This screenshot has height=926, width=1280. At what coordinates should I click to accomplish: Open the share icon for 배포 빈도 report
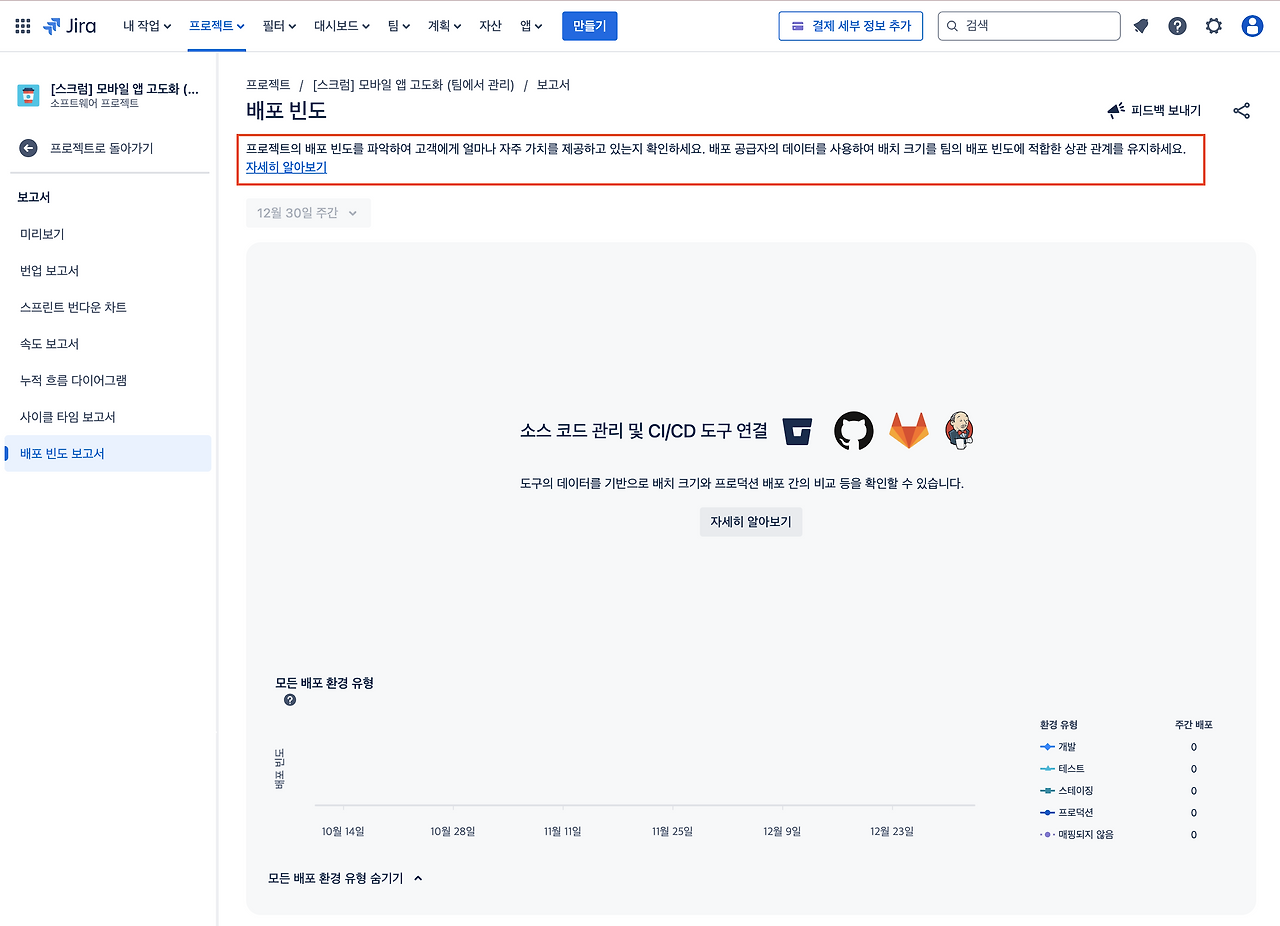click(x=1241, y=111)
